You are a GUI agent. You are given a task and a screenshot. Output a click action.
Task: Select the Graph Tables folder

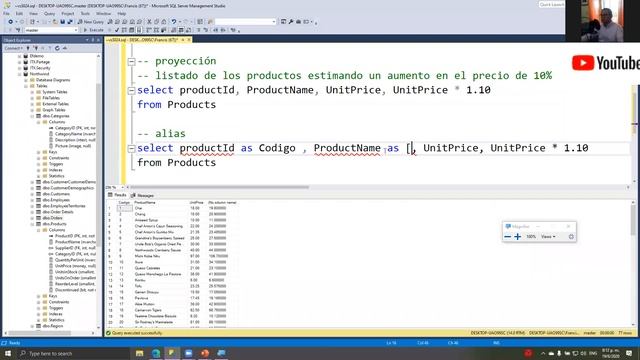(x=53, y=110)
